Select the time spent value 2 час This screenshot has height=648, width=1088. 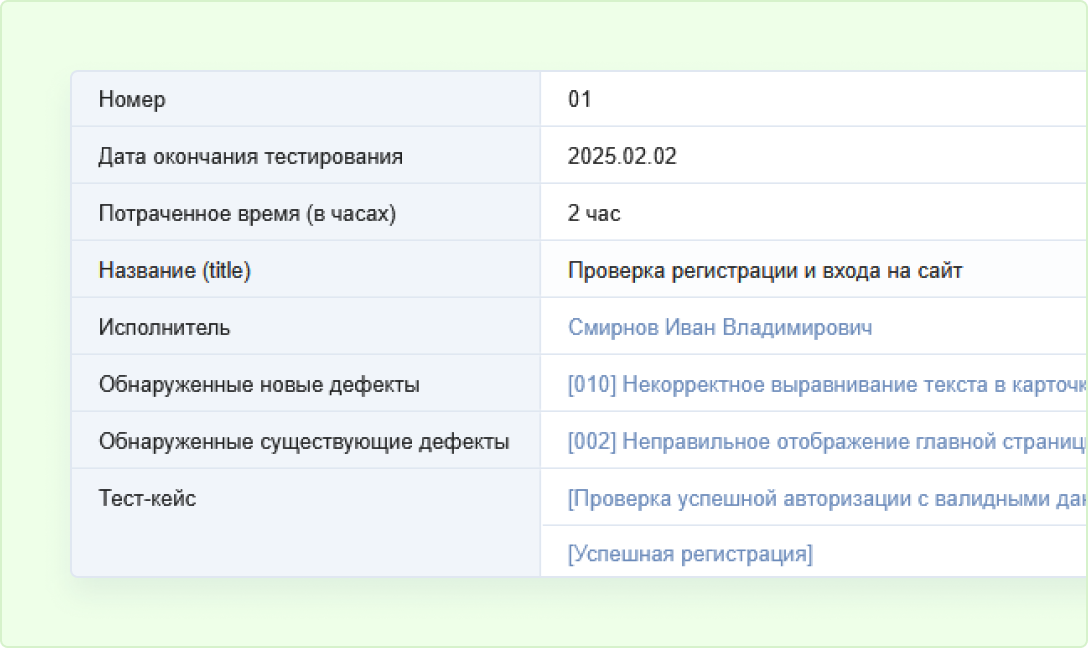click(x=594, y=213)
